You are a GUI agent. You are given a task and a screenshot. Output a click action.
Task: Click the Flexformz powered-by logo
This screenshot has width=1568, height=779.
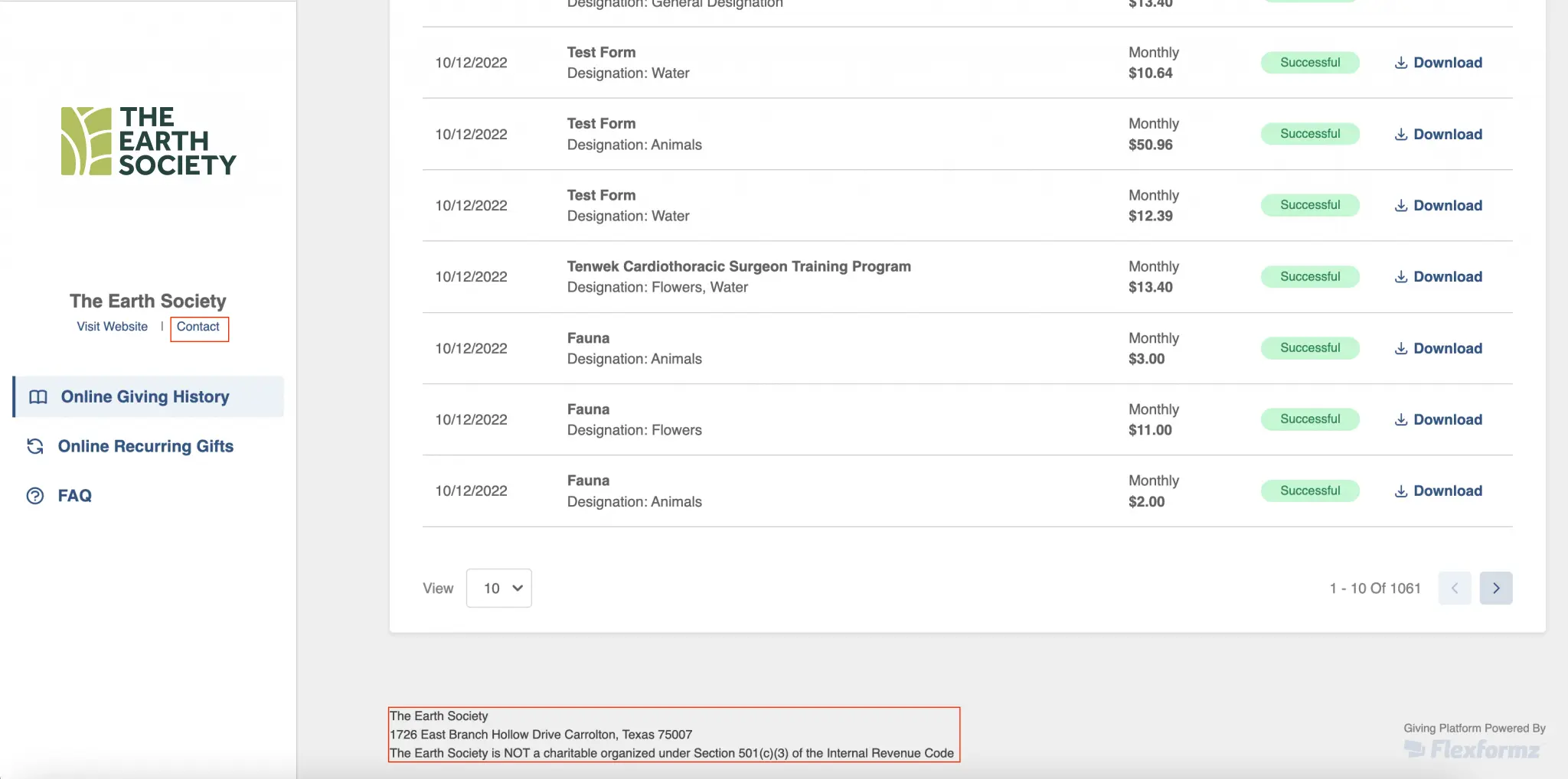coord(1473,749)
